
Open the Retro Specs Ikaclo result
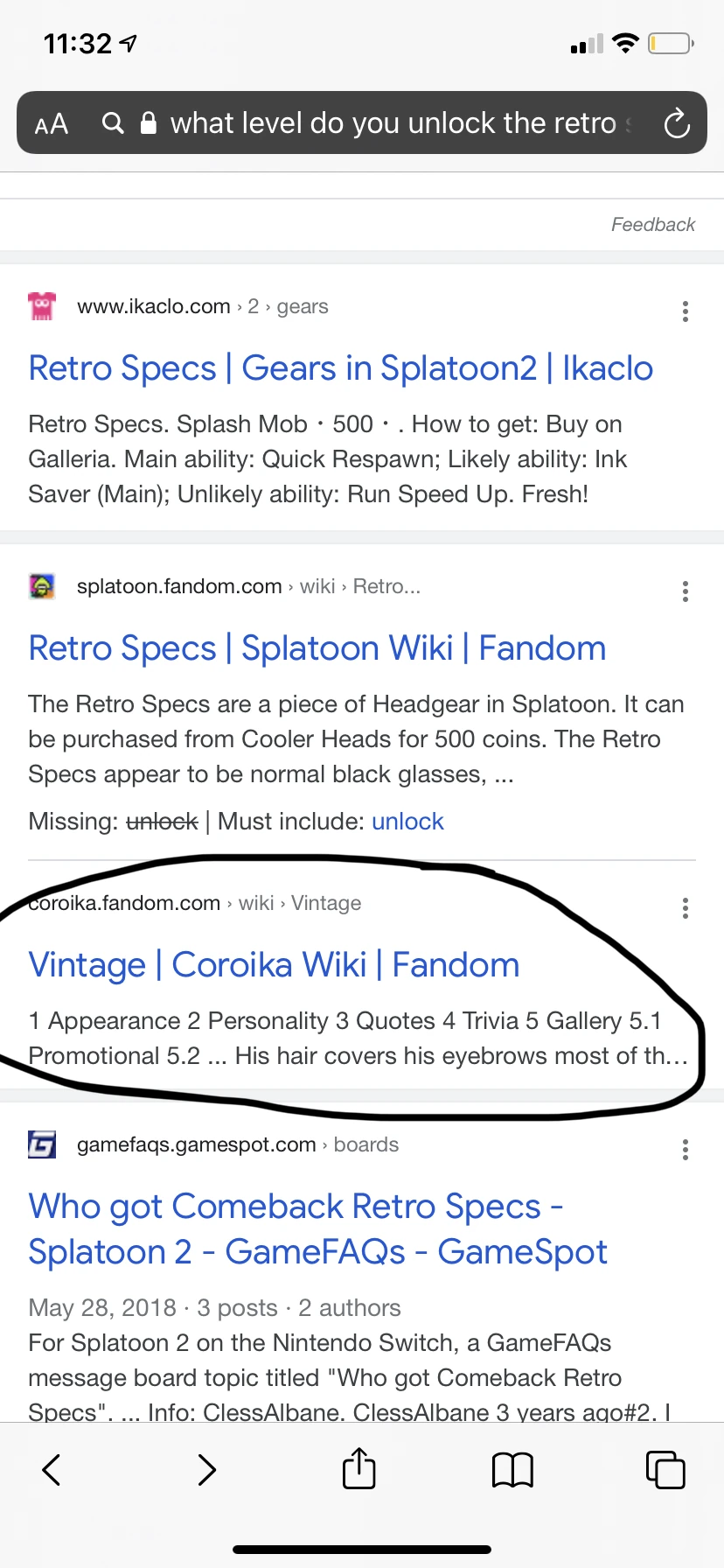click(341, 367)
